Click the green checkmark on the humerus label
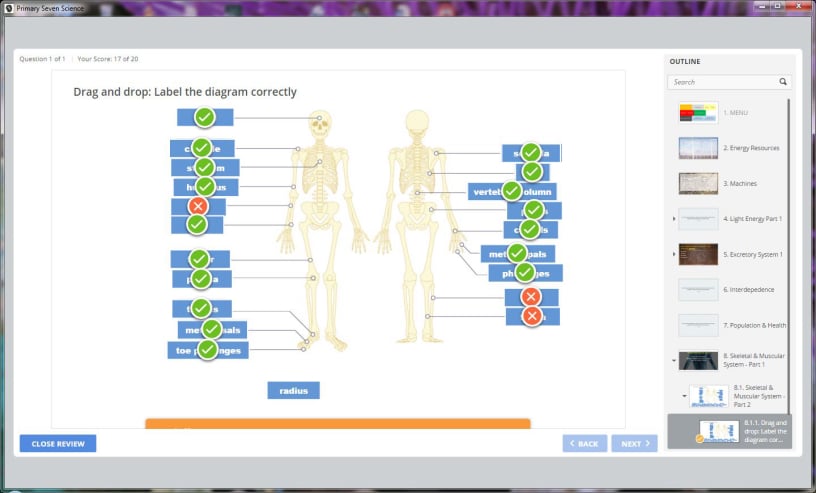 (x=204, y=186)
